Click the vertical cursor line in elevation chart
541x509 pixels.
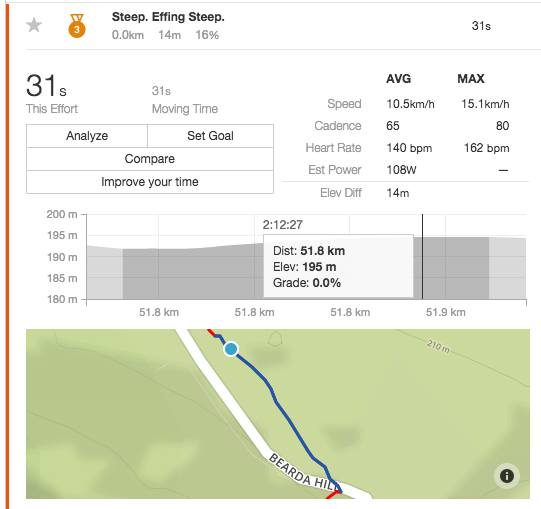(422, 256)
